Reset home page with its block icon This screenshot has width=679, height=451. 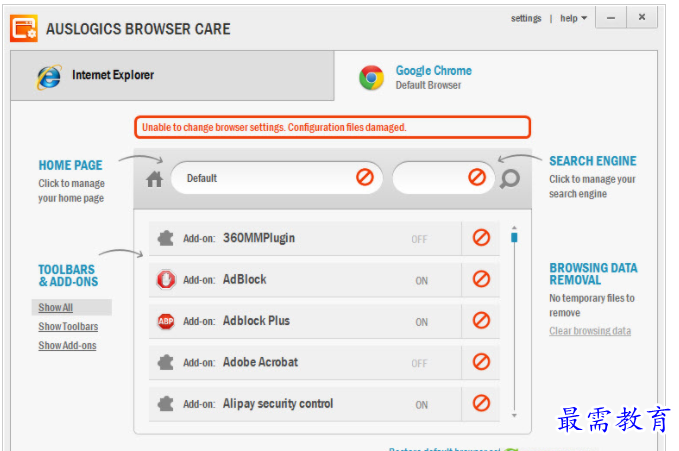point(365,177)
